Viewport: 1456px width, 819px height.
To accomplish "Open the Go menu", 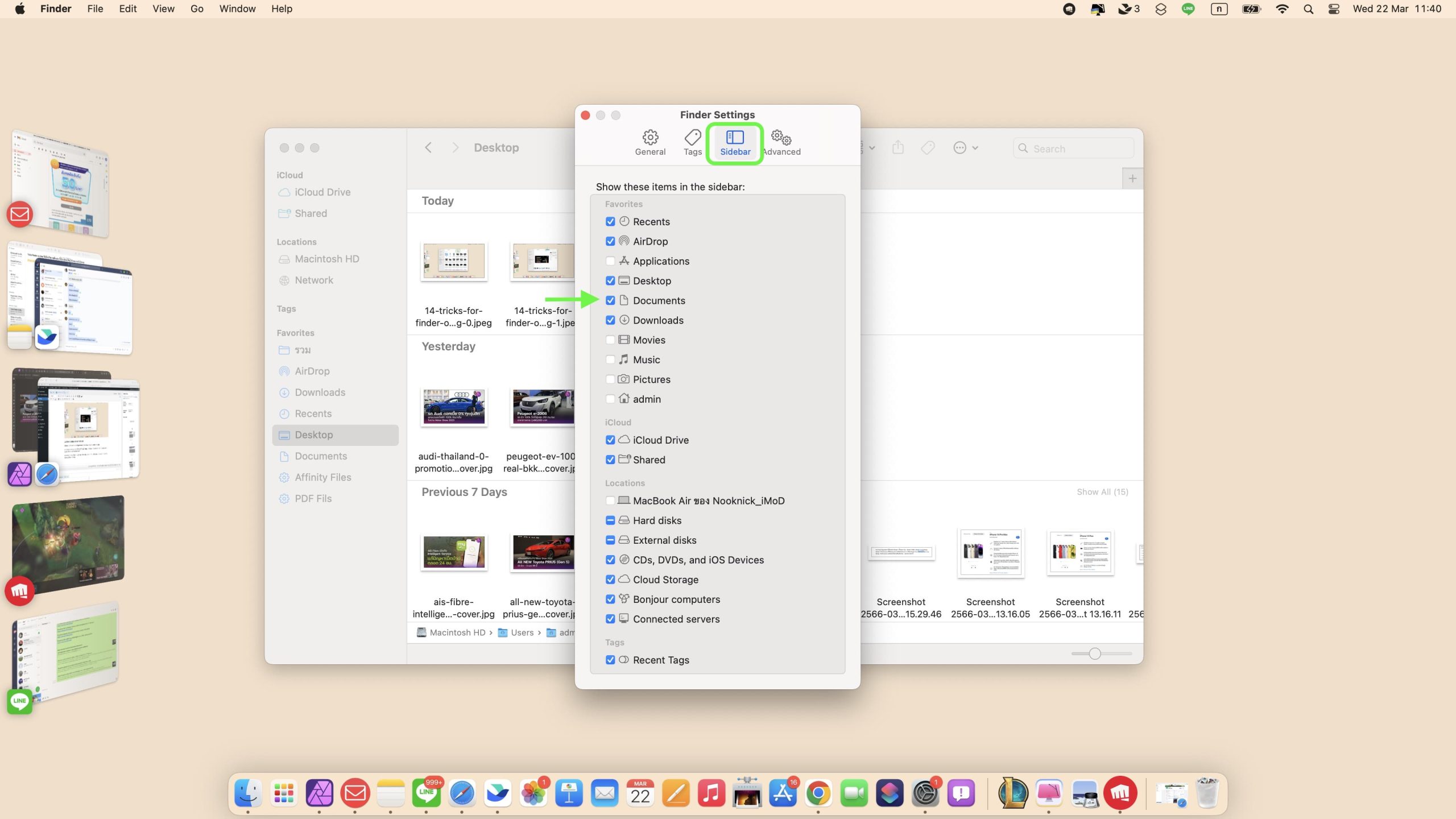I will 197,9.
